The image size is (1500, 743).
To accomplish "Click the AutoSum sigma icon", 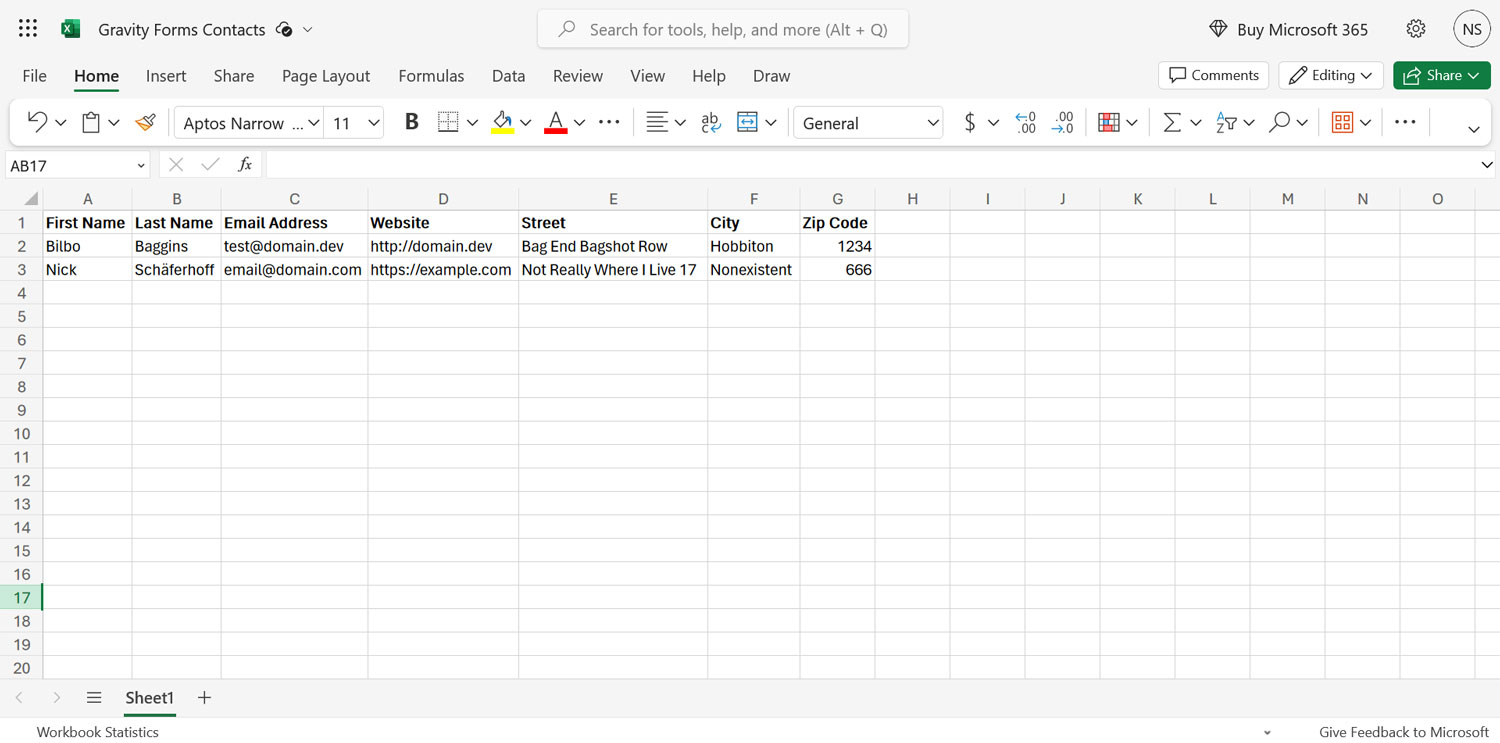I will (x=1171, y=122).
